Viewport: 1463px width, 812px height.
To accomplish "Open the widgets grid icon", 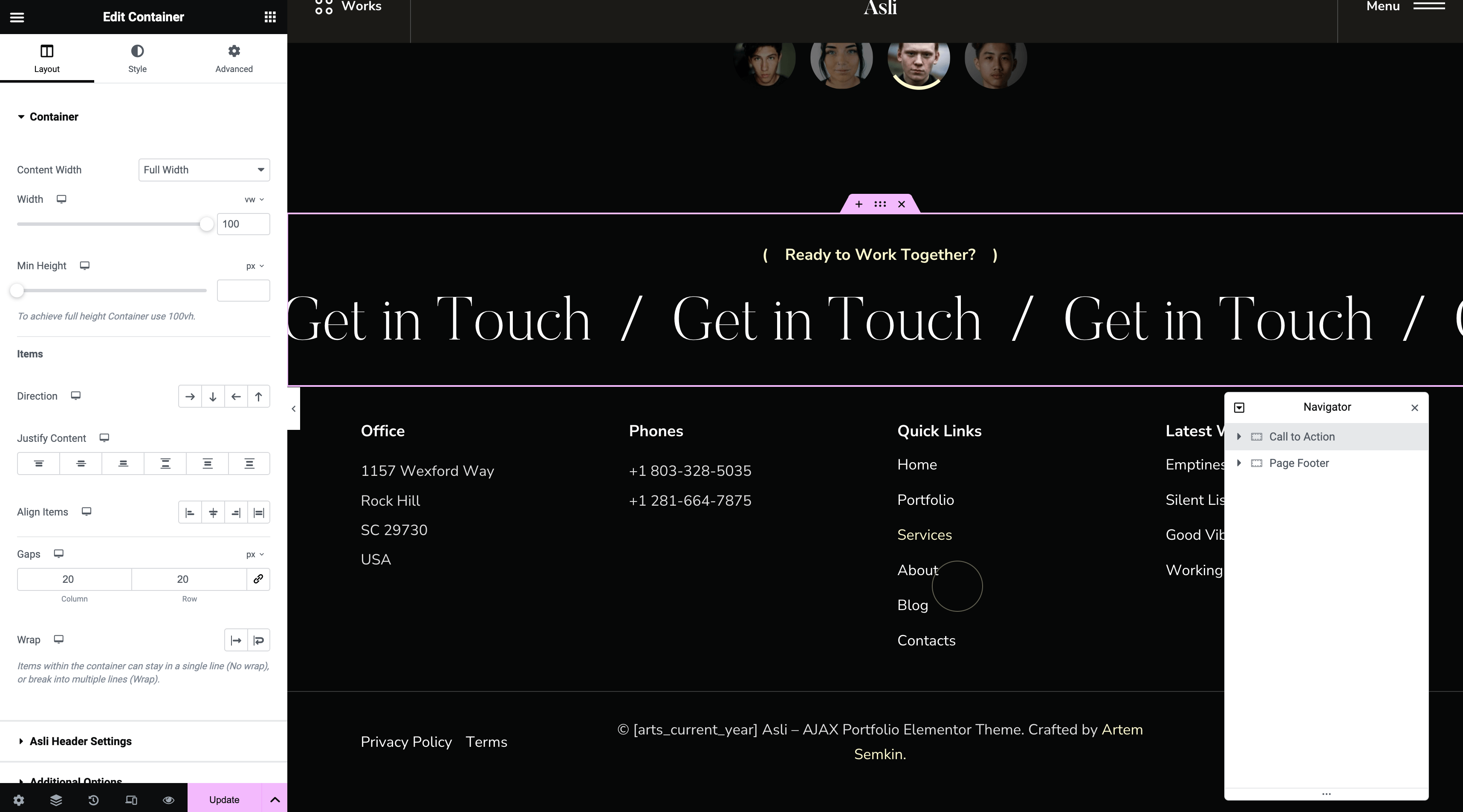I will point(270,17).
